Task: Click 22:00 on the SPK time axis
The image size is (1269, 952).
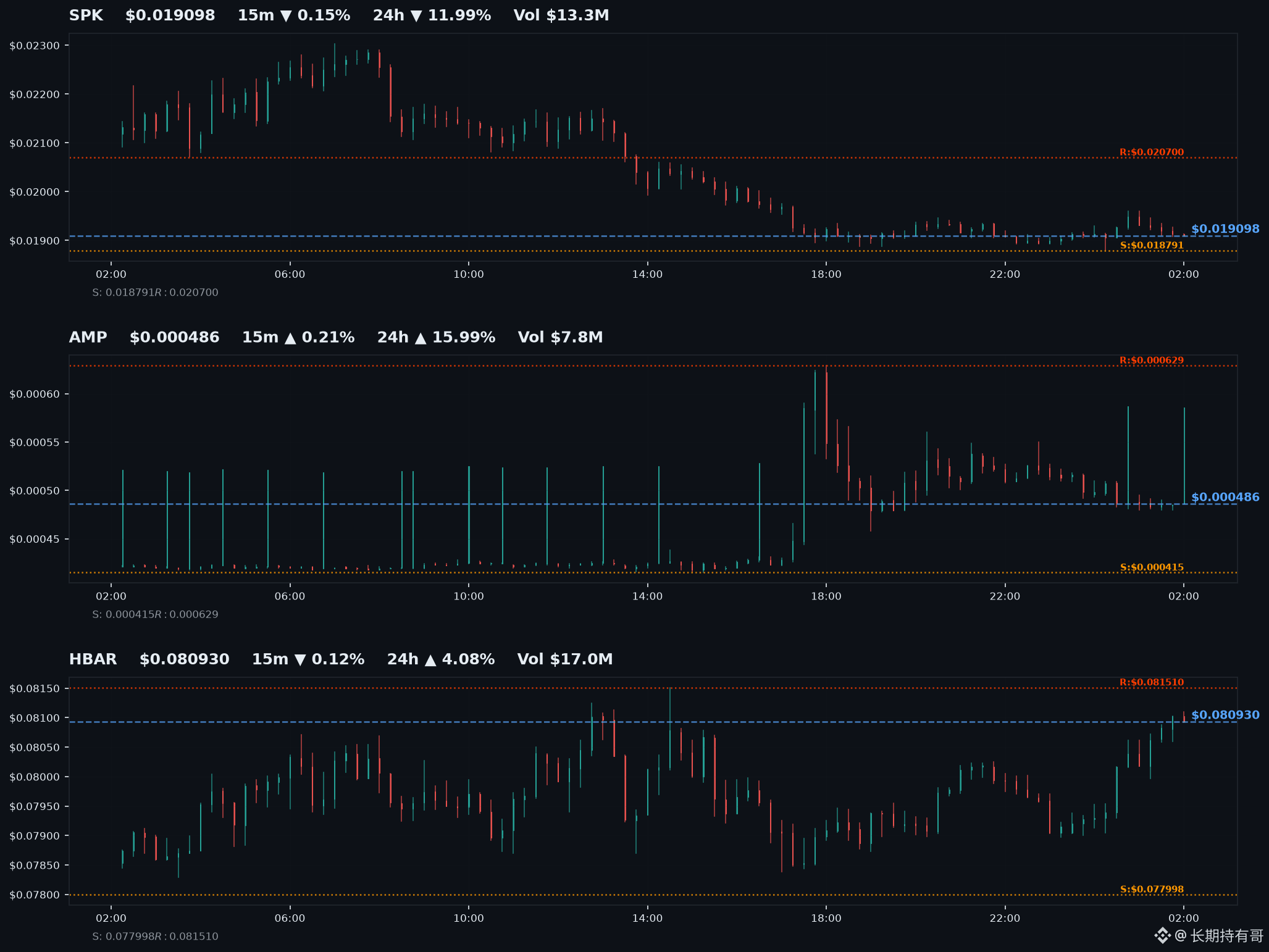Action: click(x=1005, y=274)
